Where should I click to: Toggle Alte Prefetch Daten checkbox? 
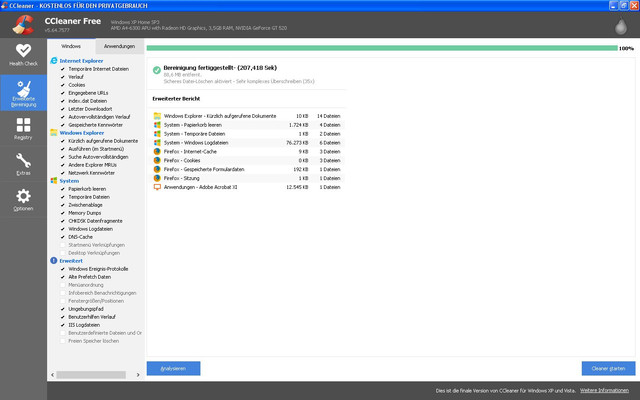[63, 277]
